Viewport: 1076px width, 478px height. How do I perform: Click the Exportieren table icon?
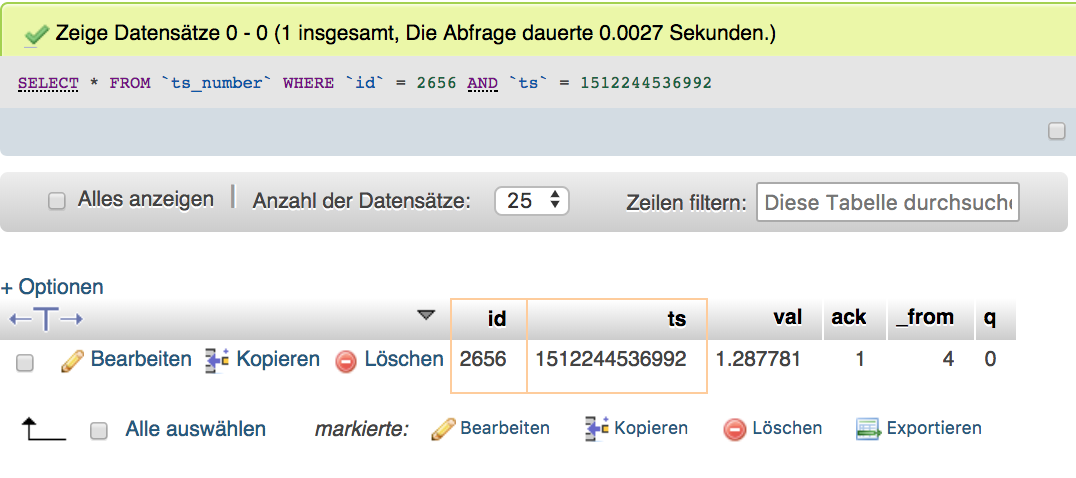pyautogui.click(x=868, y=429)
